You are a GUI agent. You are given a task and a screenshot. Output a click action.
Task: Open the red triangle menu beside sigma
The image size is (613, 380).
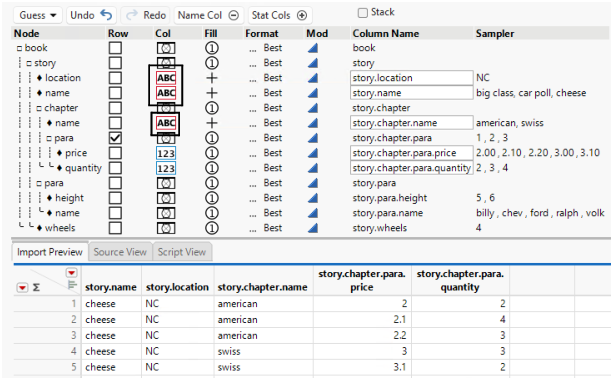22,288
